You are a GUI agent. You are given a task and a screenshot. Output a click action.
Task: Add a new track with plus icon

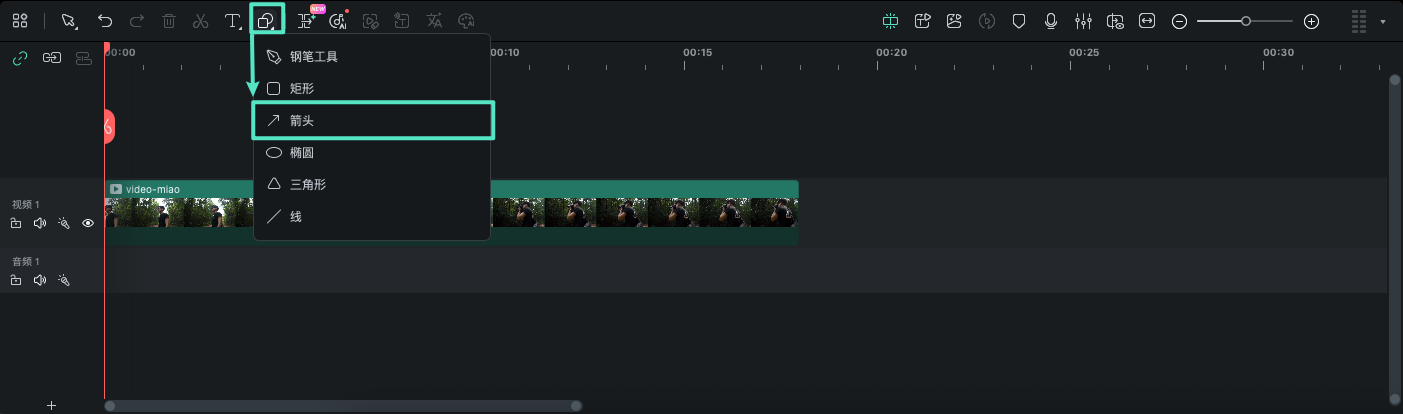click(51, 406)
